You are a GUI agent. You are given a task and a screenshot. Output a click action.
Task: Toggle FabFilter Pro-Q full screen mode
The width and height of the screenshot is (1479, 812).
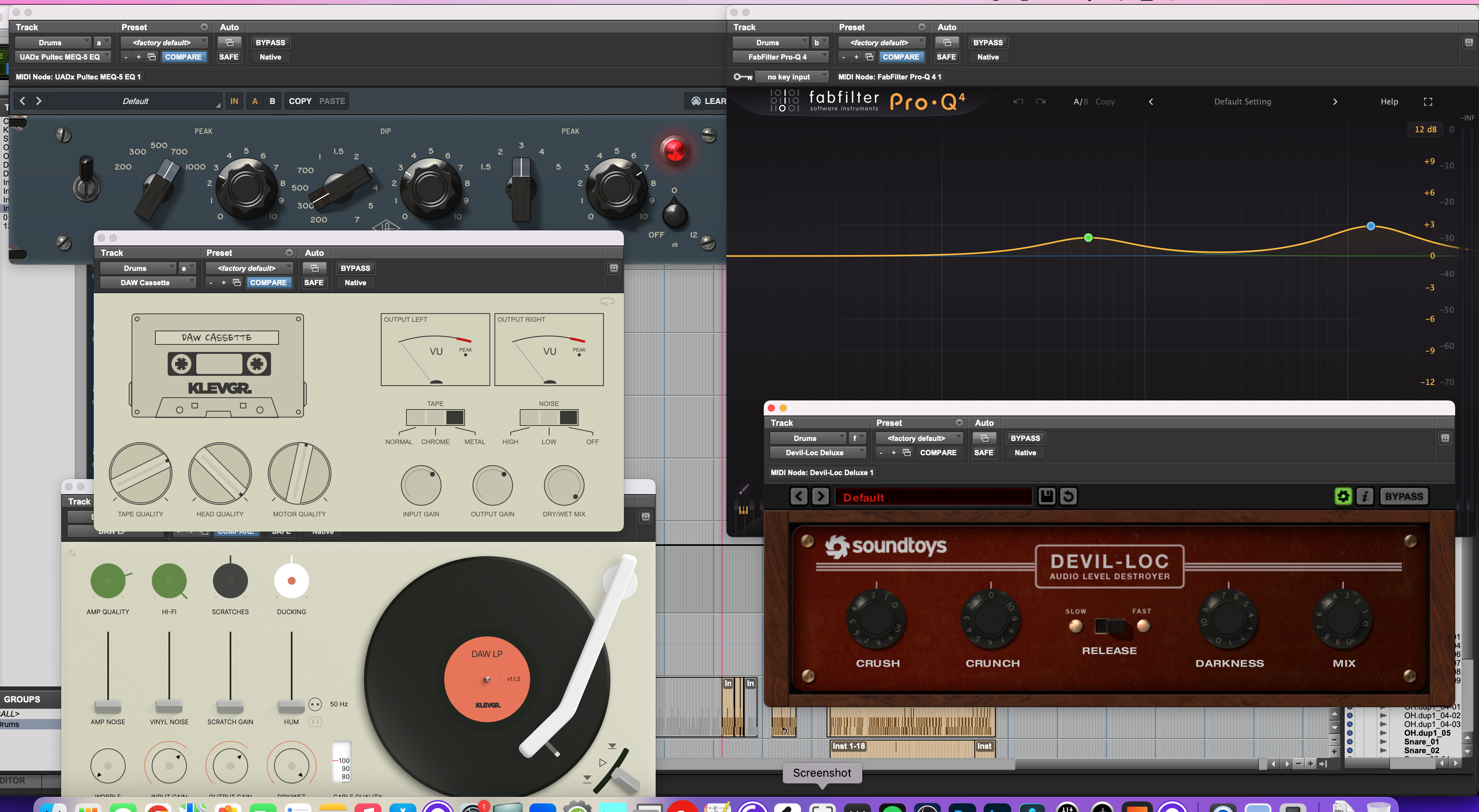point(1427,102)
